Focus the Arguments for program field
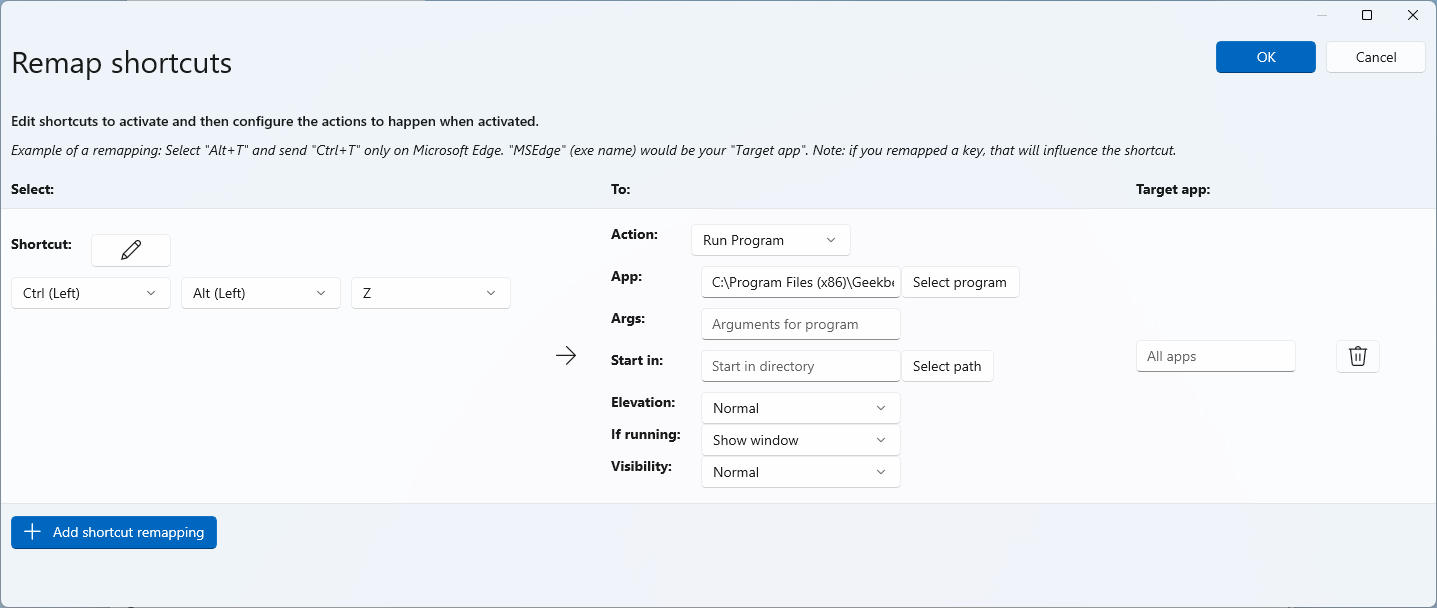Screen dimensions: 1437x608 point(800,324)
